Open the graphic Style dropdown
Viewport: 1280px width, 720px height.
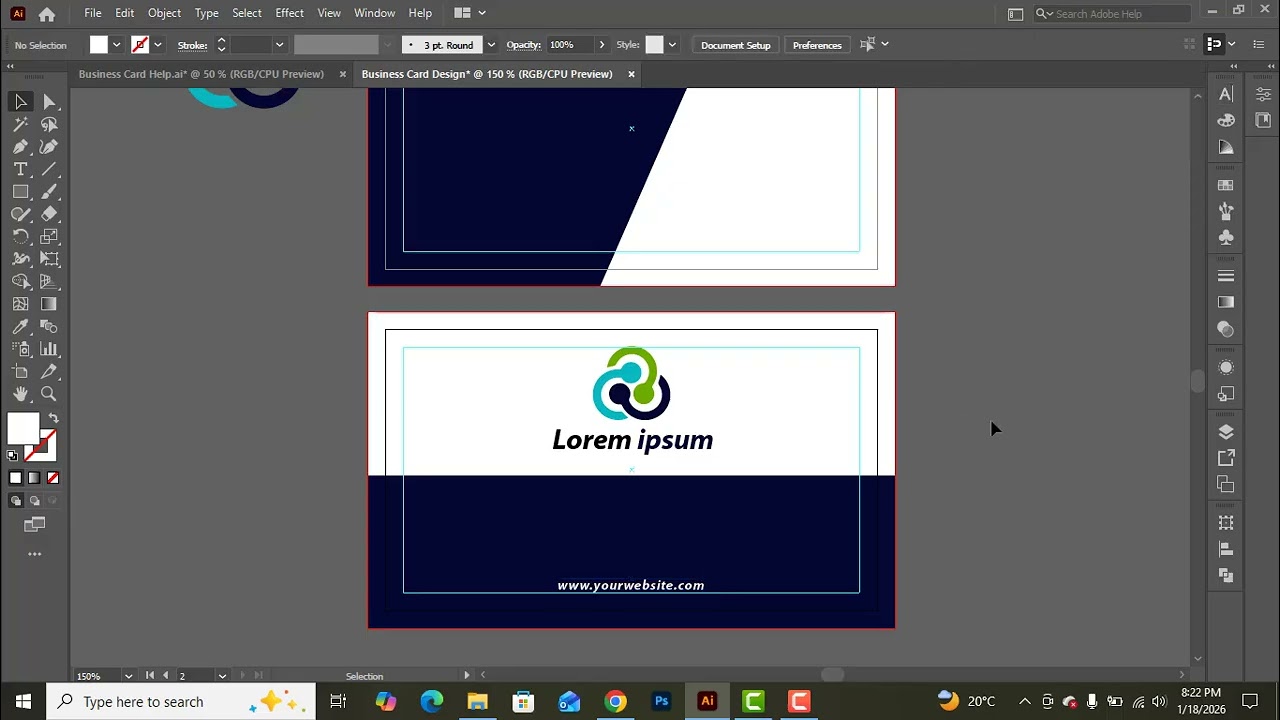coord(672,45)
